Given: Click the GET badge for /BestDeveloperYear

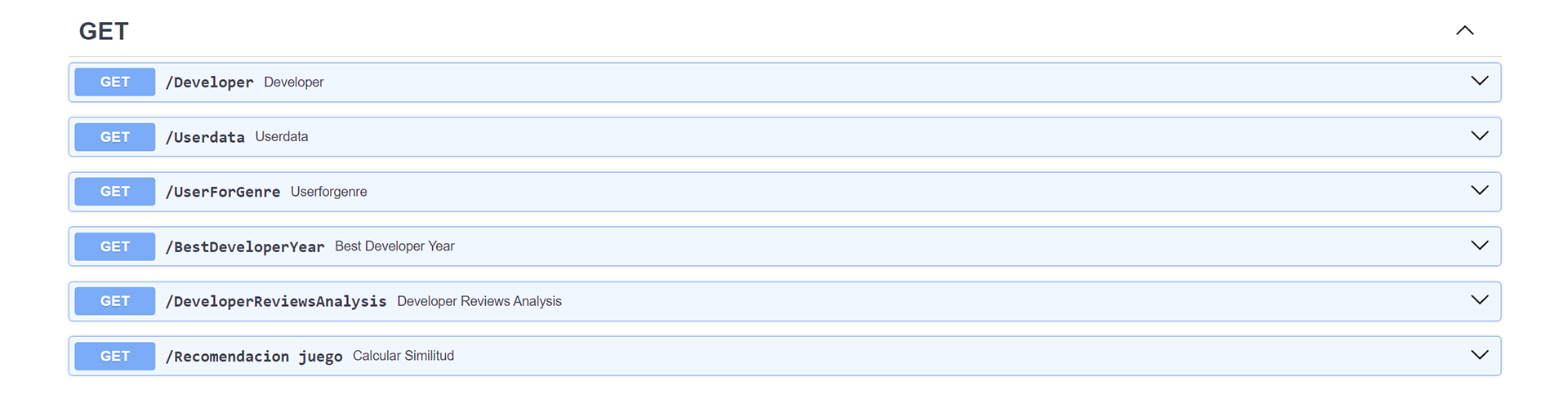Looking at the screenshot, I should [115, 246].
